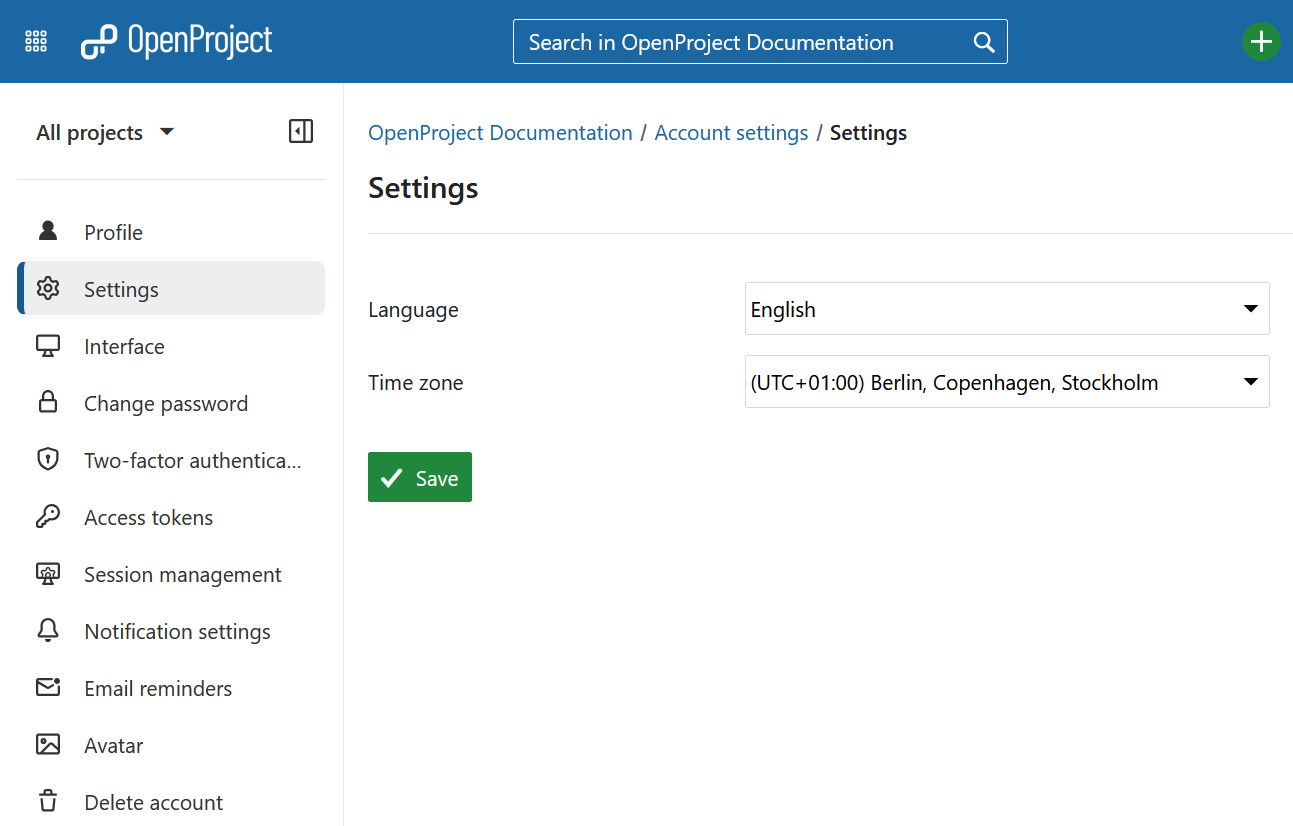Click the Change password lock icon
The width and height of the screenshot is (1293, 826).
coord(48,403)
